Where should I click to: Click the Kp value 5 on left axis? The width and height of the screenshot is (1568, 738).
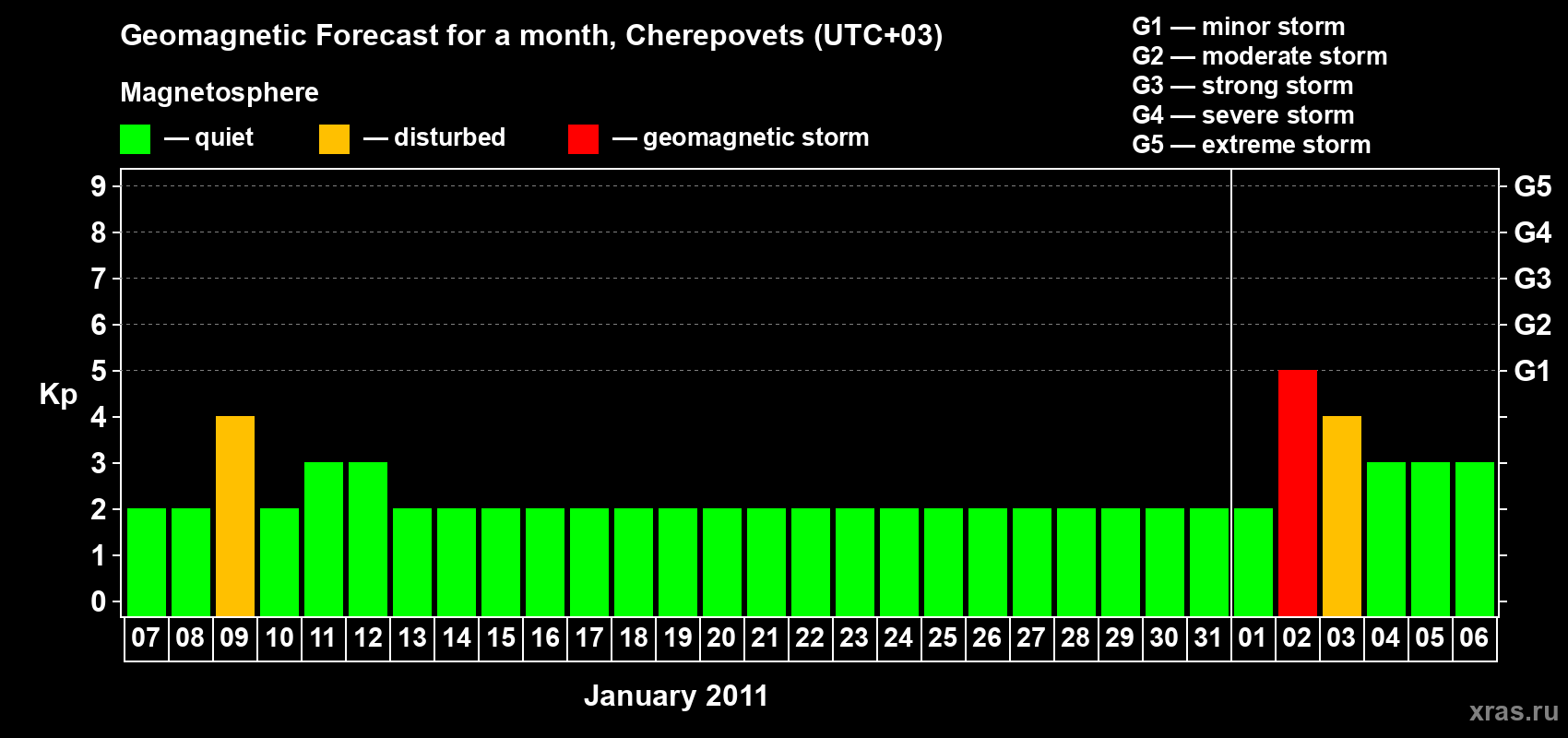[x=99, y=371]
